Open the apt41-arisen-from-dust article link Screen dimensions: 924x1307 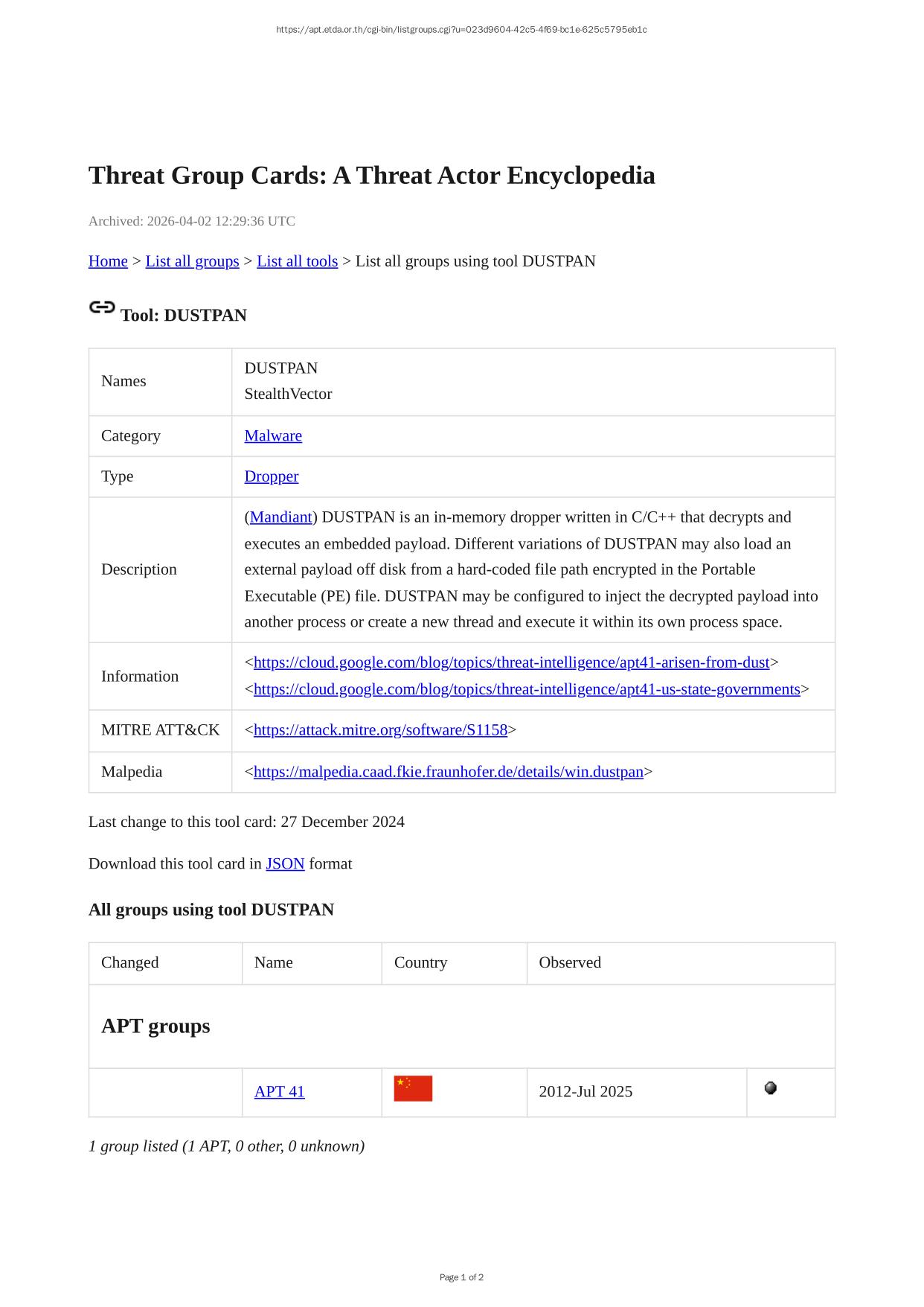(x=511, y=662)
